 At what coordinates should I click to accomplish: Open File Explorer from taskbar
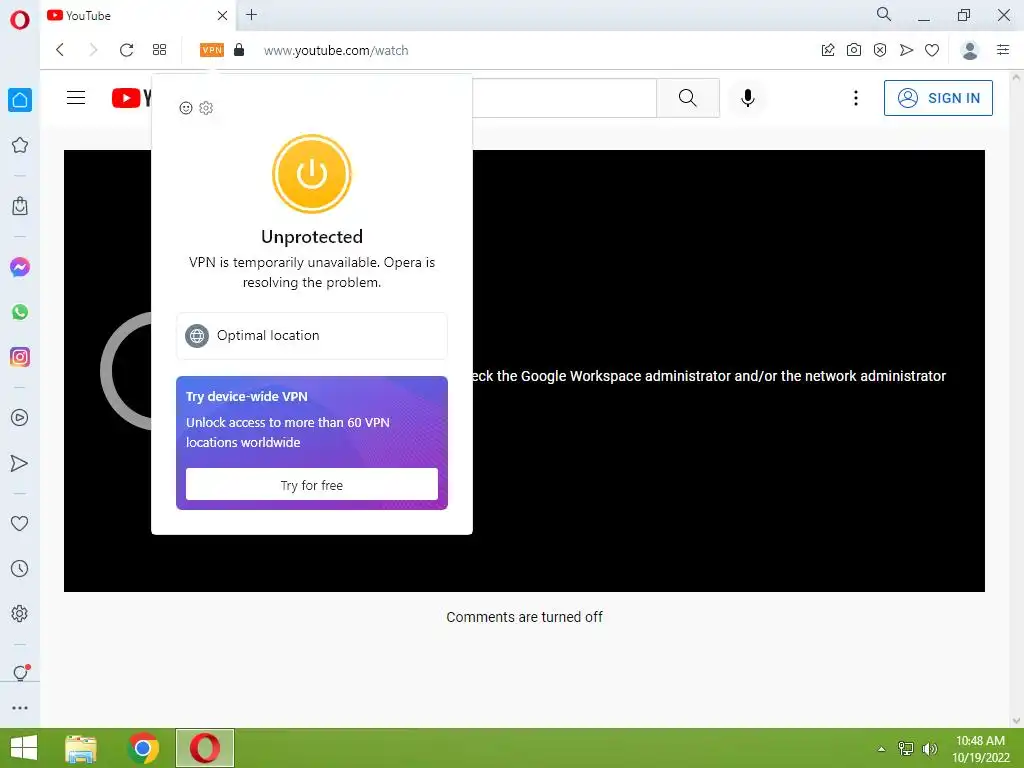(81, 749)
